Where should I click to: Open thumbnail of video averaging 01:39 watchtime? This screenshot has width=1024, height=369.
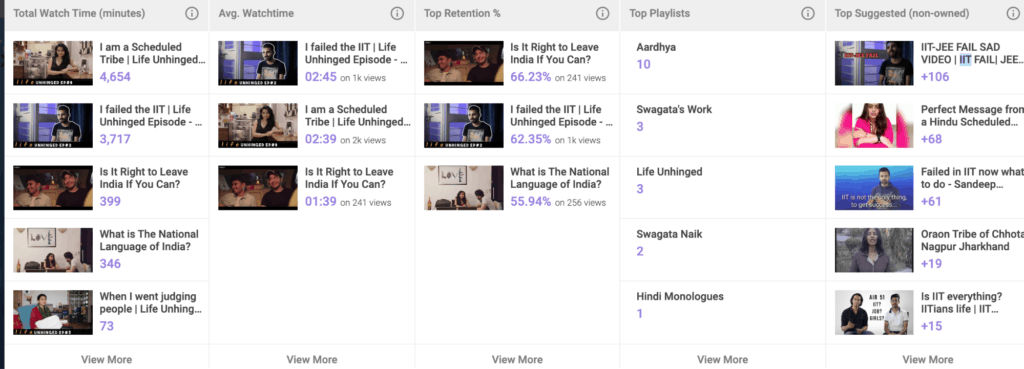coord(258,187)
